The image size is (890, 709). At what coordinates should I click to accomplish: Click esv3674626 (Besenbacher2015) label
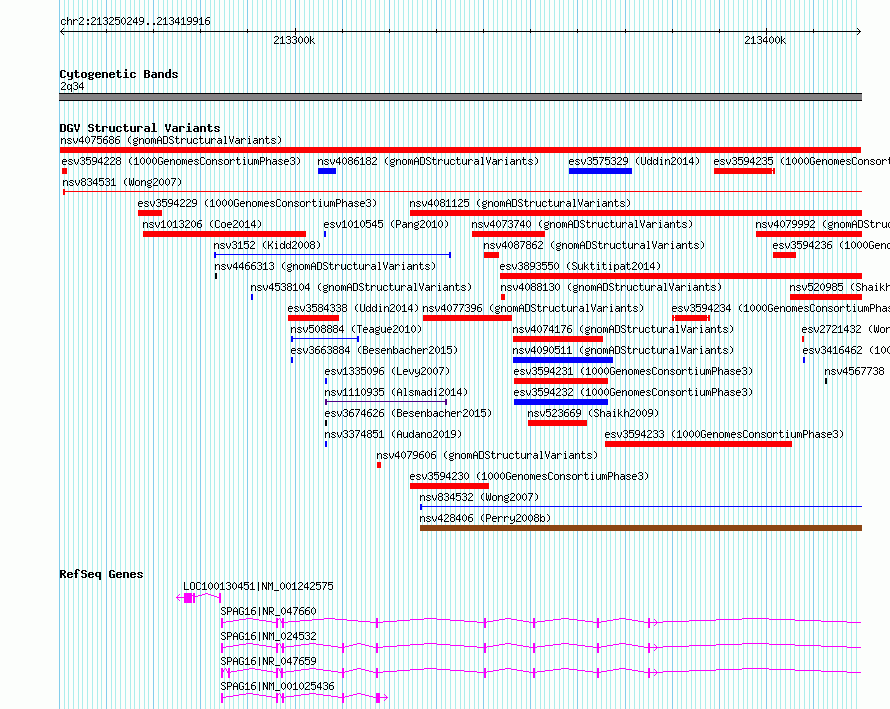(408, 413)
